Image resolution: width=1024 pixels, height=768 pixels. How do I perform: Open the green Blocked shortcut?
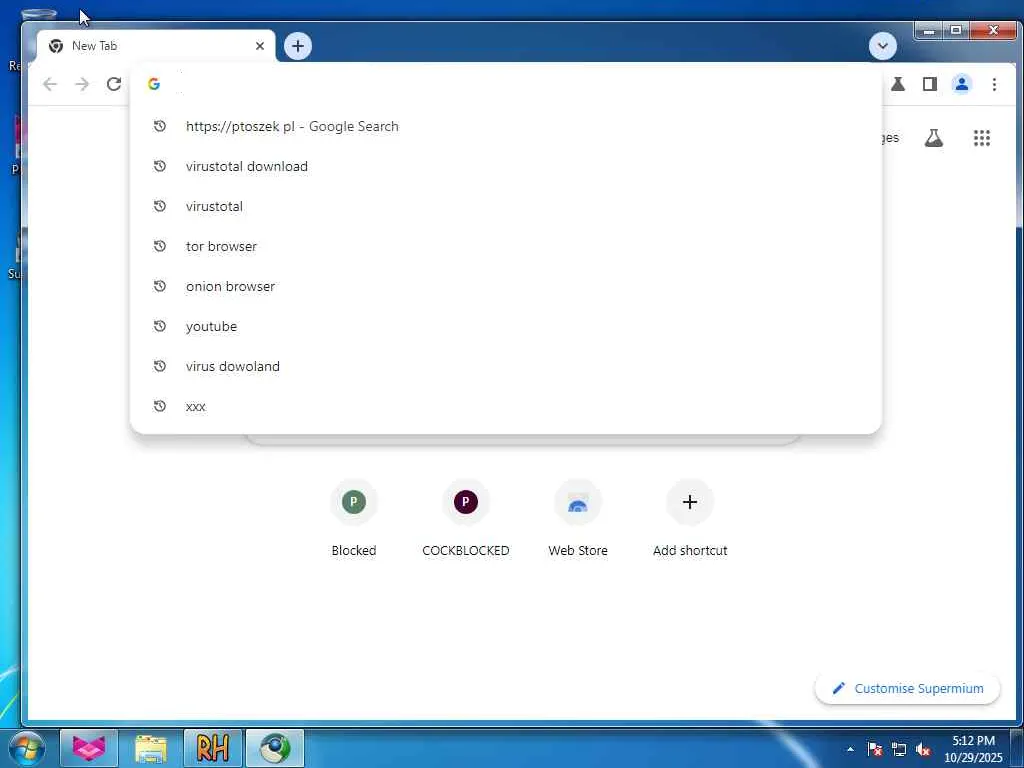[354, 519]
